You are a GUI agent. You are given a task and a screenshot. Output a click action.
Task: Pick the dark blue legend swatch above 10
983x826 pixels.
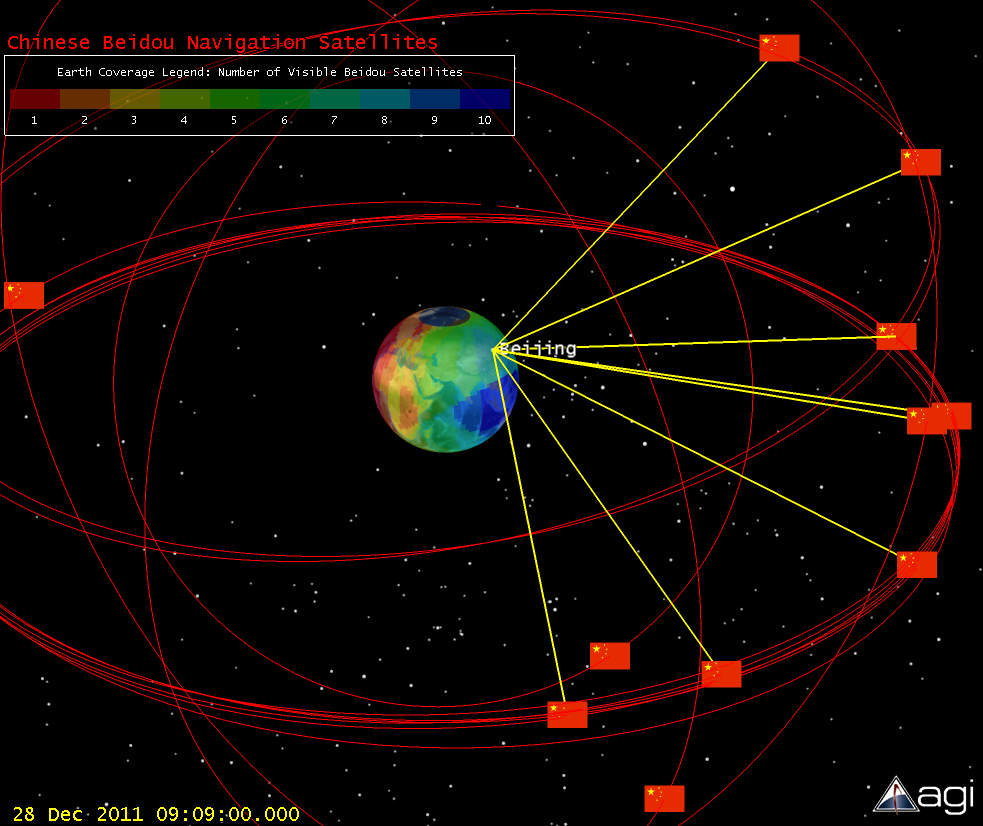[x=485, y=99]
